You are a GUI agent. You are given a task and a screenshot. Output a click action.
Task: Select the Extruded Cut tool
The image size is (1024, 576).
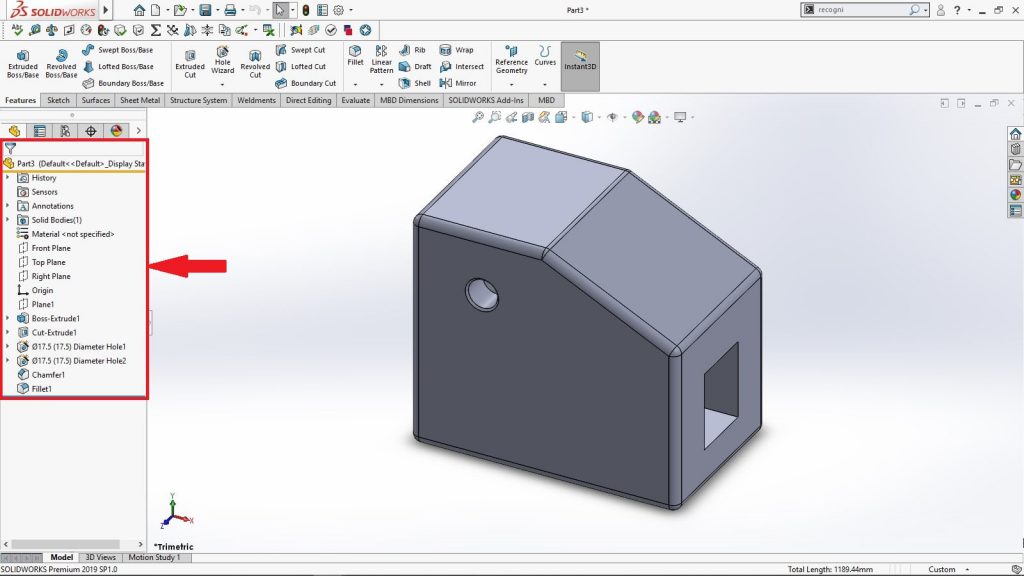[190, 63]
